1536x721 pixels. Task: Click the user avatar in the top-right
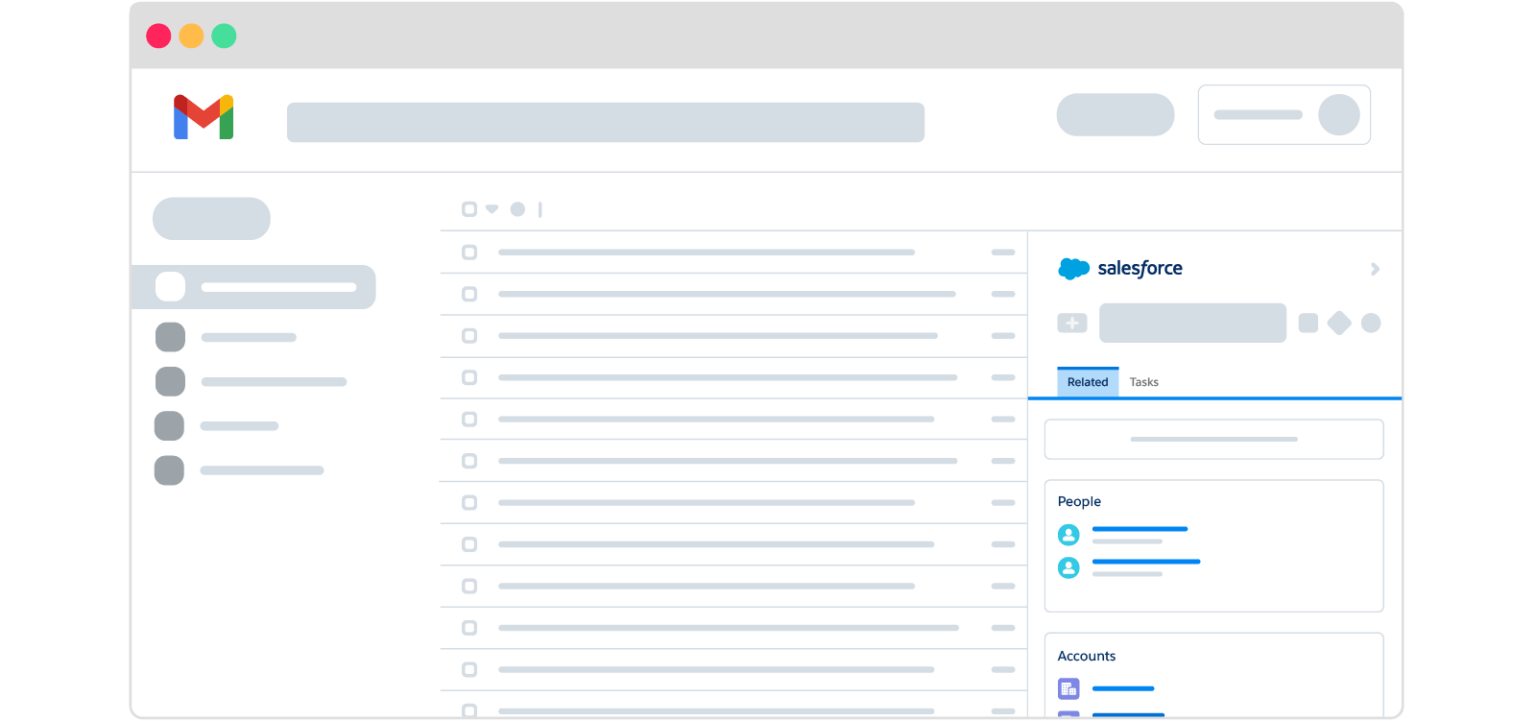click(x=1339, y=114)
